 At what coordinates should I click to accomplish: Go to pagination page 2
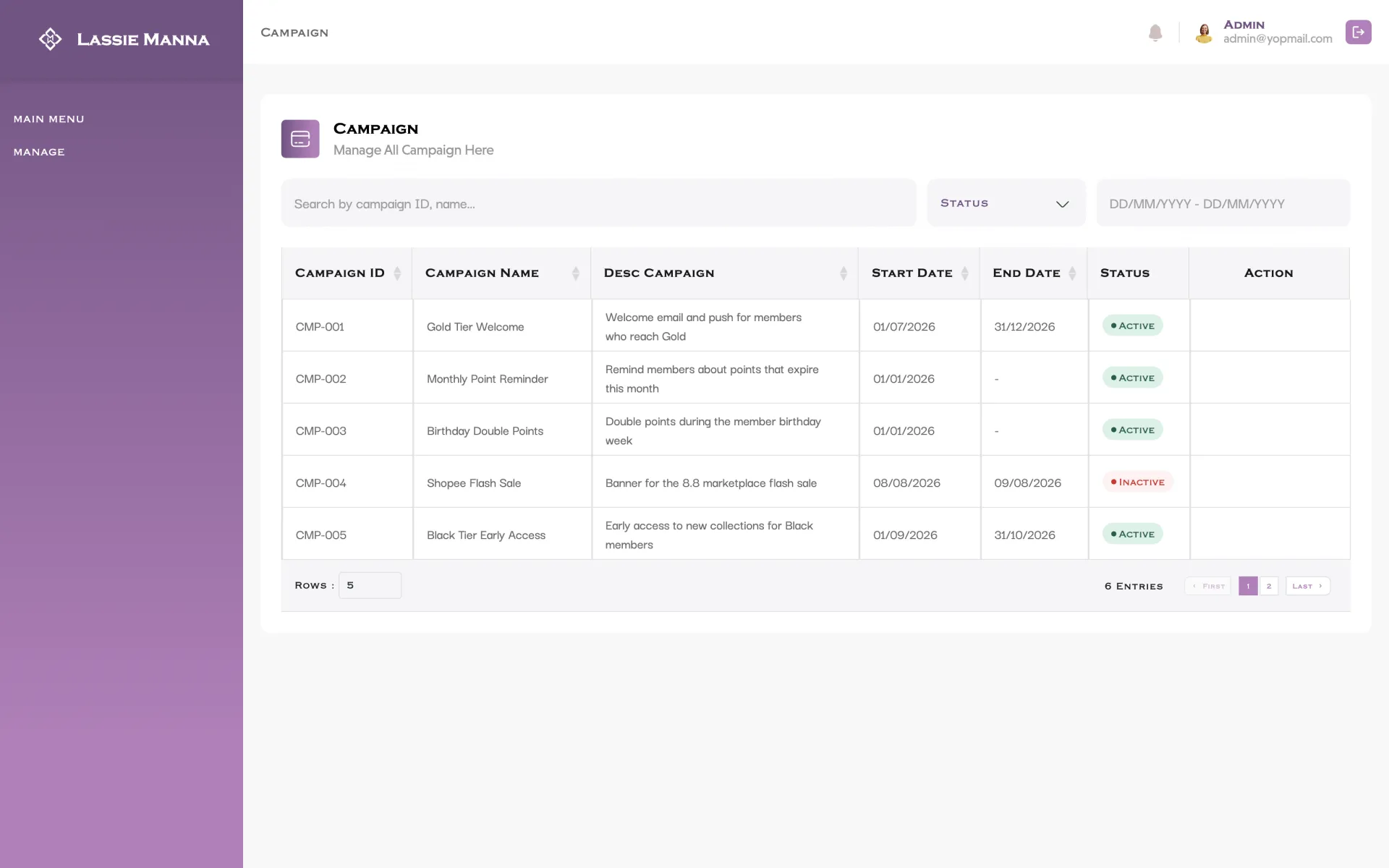1269,586
